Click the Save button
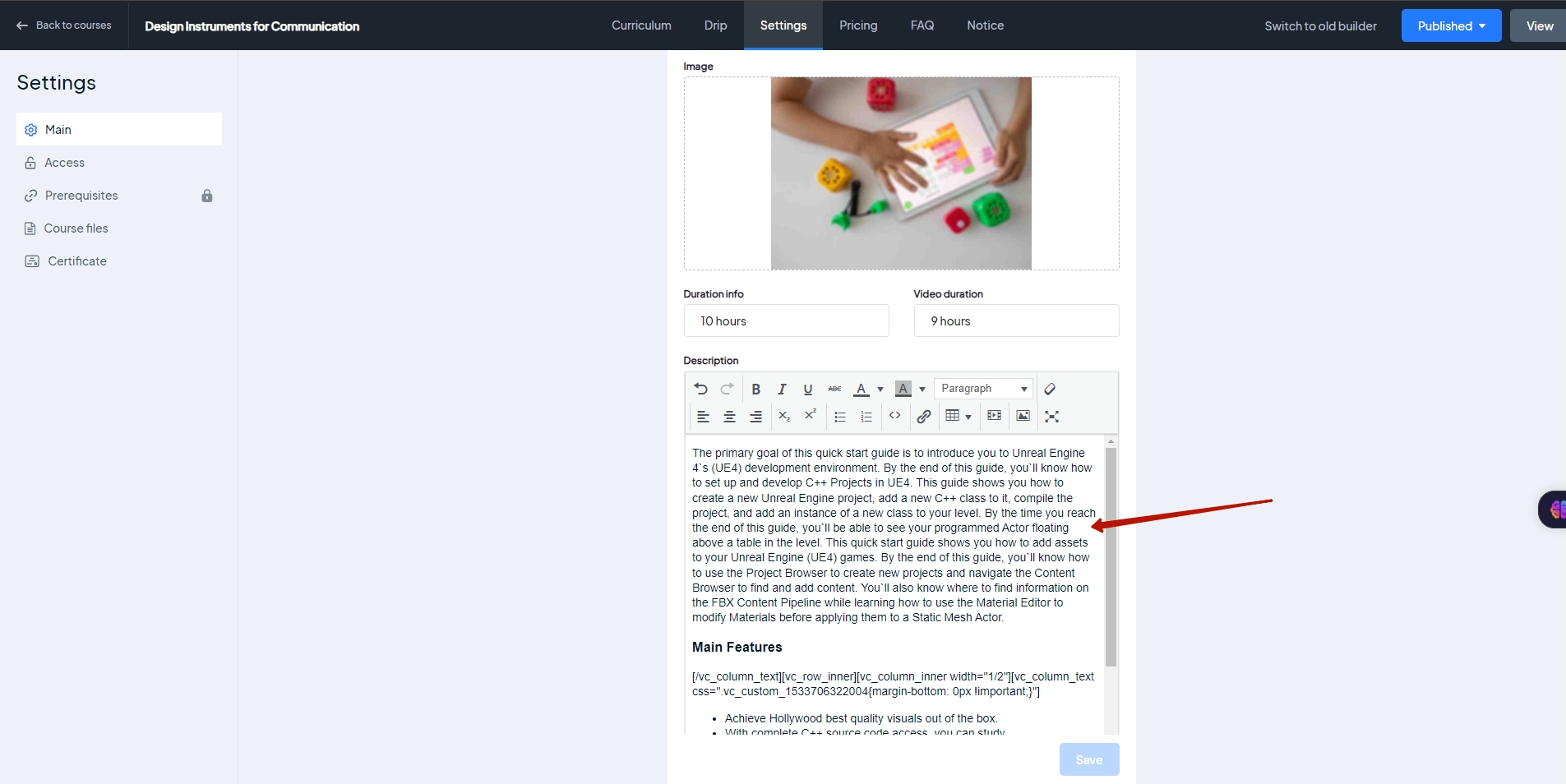The width and height of the screenshot is (1566, 784). click(x=1088, y=759)
